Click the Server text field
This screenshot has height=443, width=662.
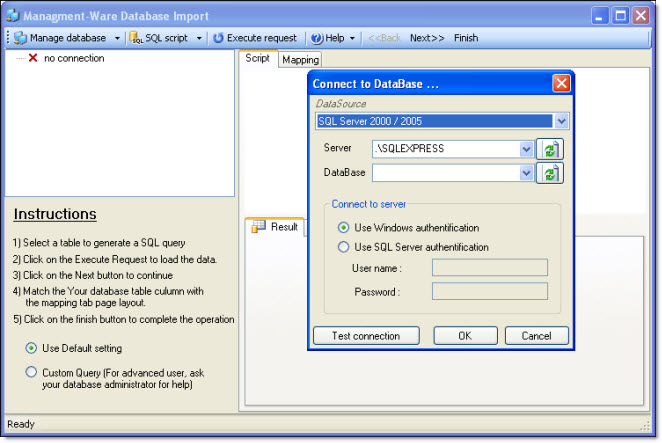coord(446,149)
